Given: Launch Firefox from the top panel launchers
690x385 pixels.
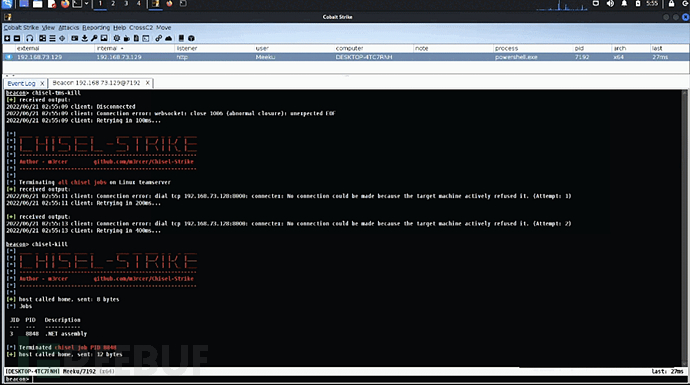Looking at the screenshot, I should tap(65, 4).
